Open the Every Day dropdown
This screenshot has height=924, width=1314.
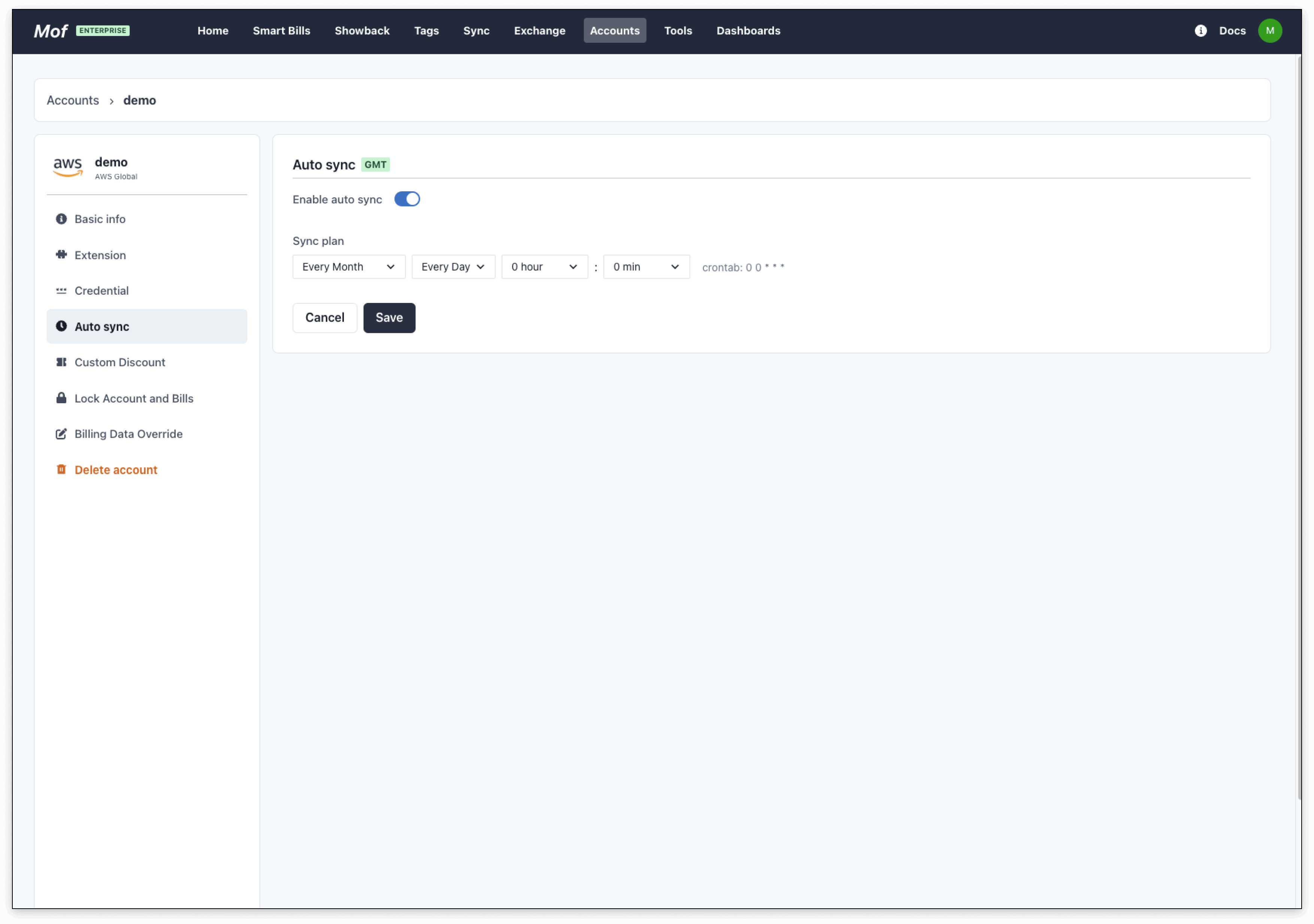453,267
